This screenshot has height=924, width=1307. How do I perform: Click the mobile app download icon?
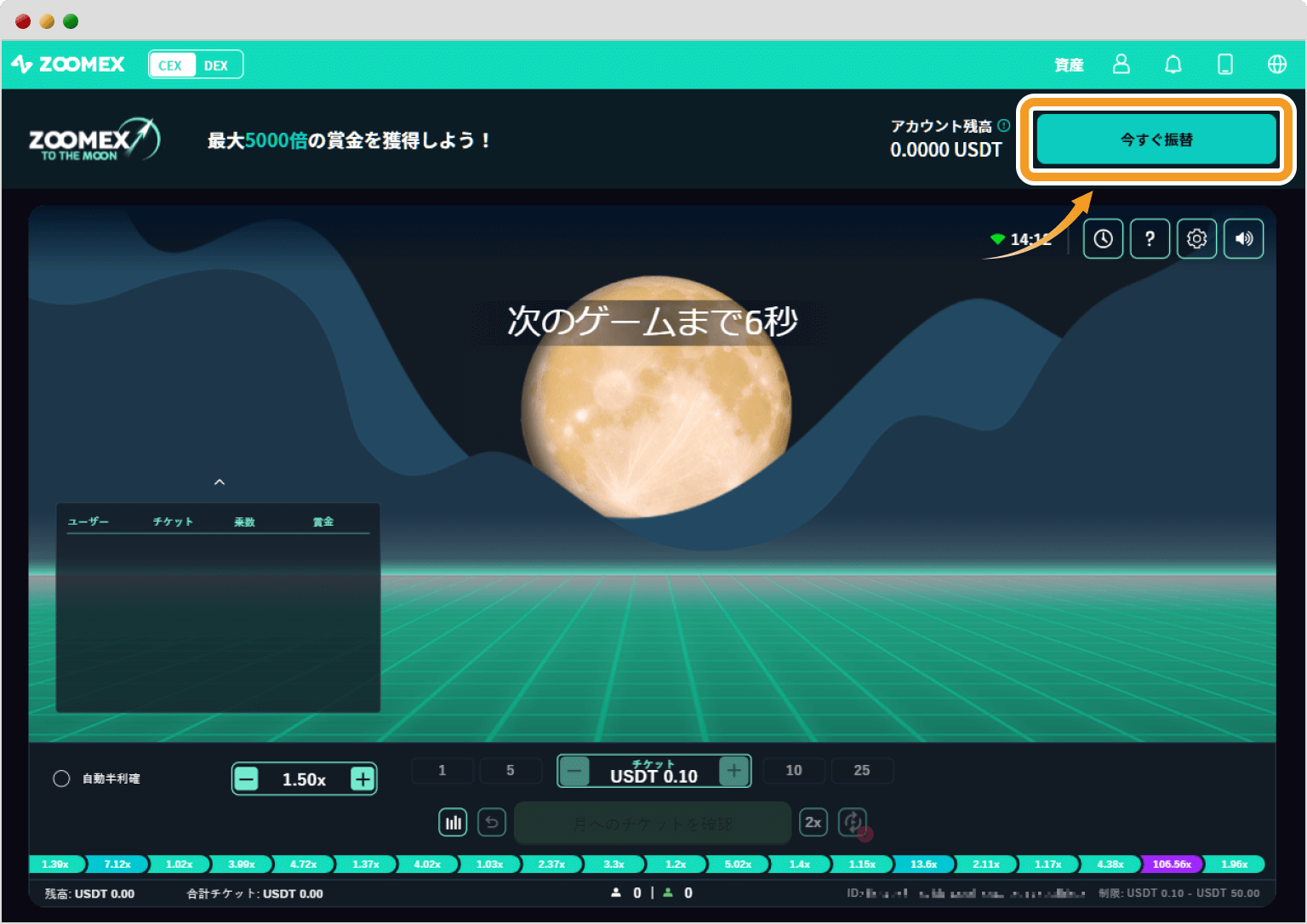click(x=1224, y=65)
